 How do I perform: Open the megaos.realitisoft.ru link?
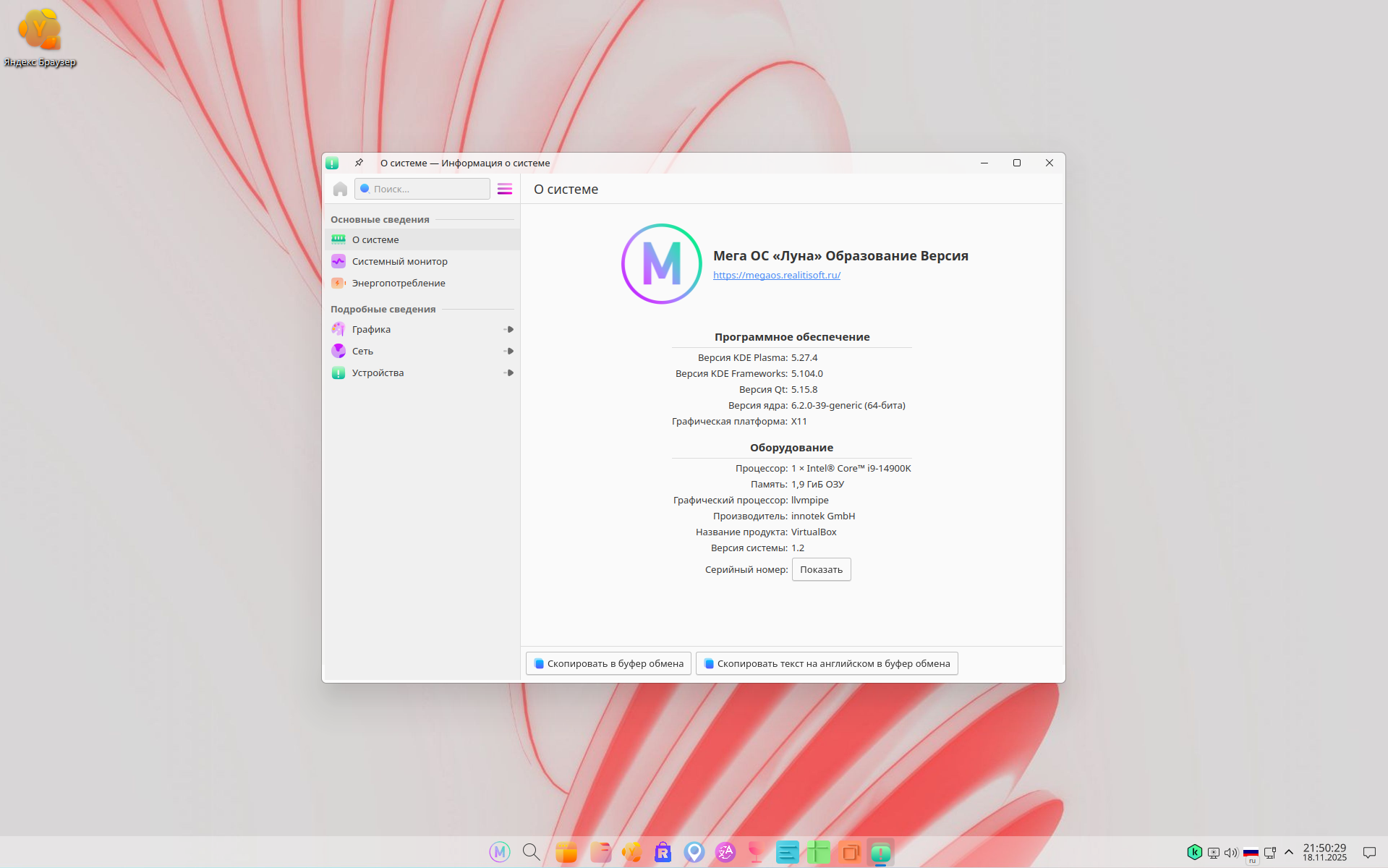[776, 275]
